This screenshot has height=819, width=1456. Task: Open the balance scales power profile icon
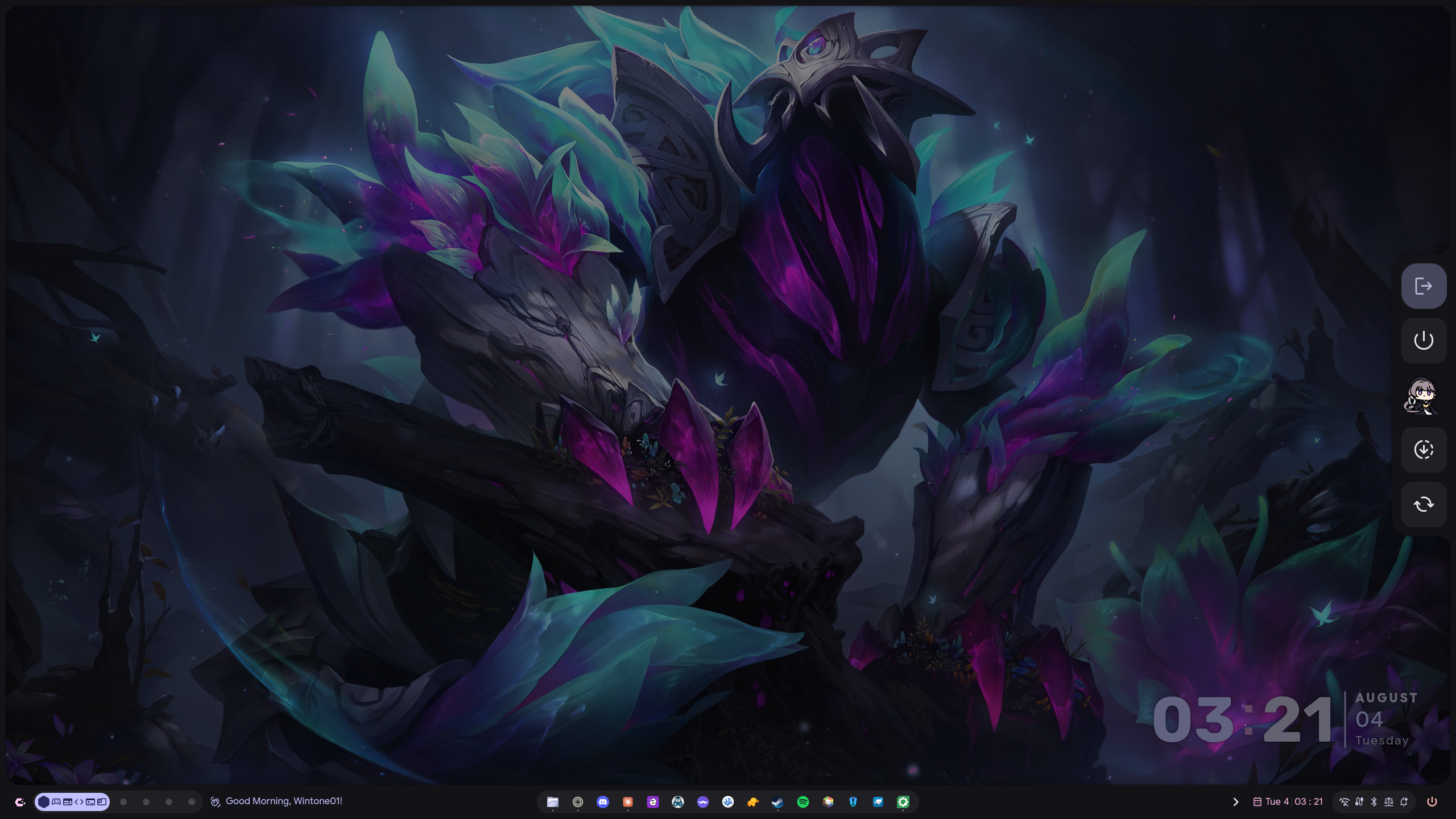[1389, 802]
